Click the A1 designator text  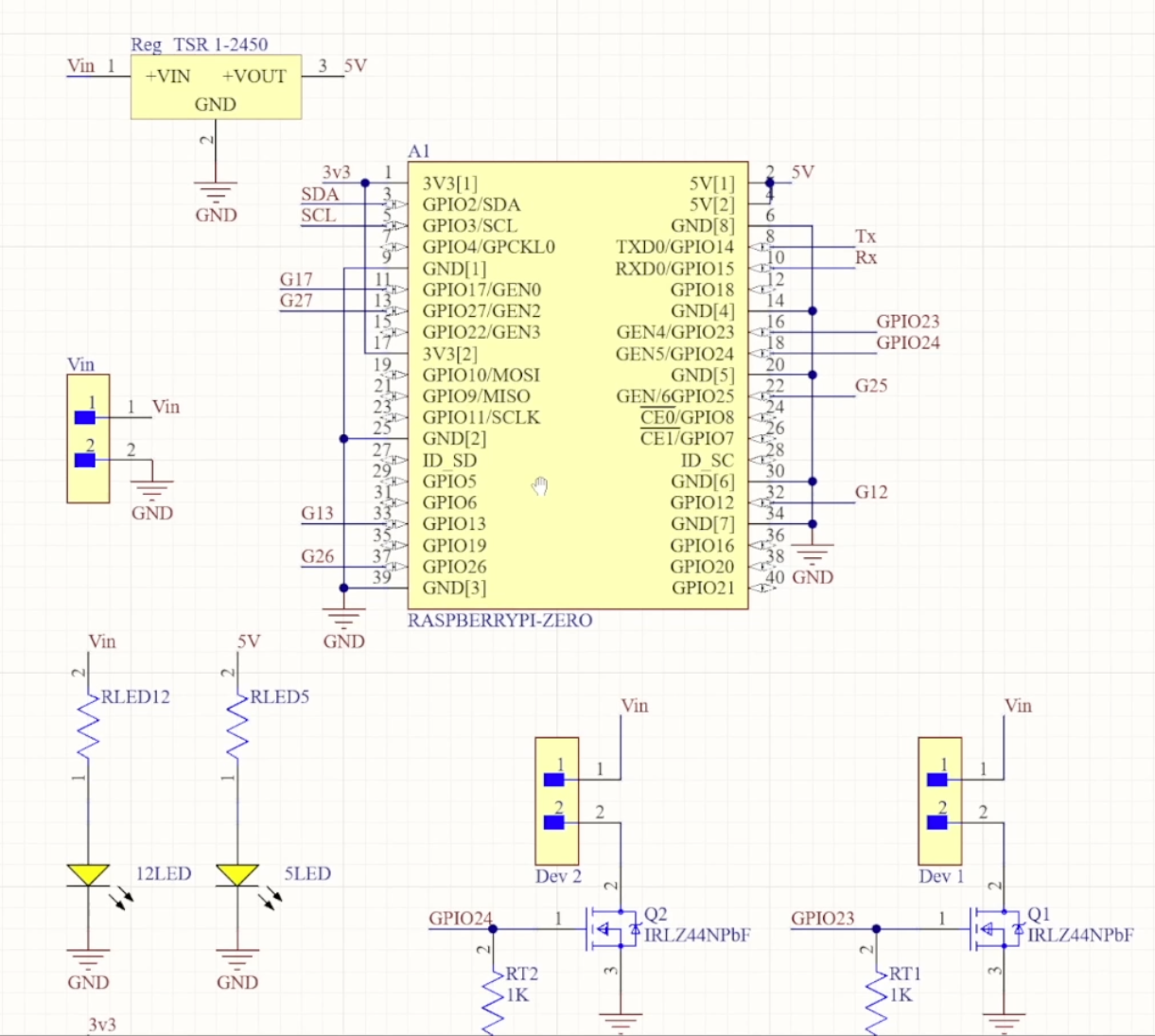418,151
